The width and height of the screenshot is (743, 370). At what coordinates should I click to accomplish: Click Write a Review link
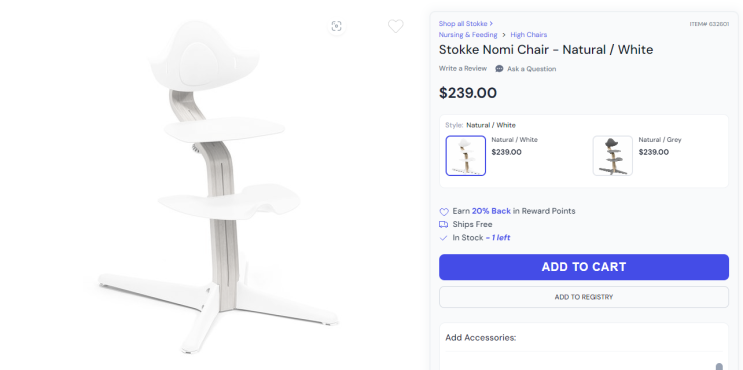coord(462,69)
